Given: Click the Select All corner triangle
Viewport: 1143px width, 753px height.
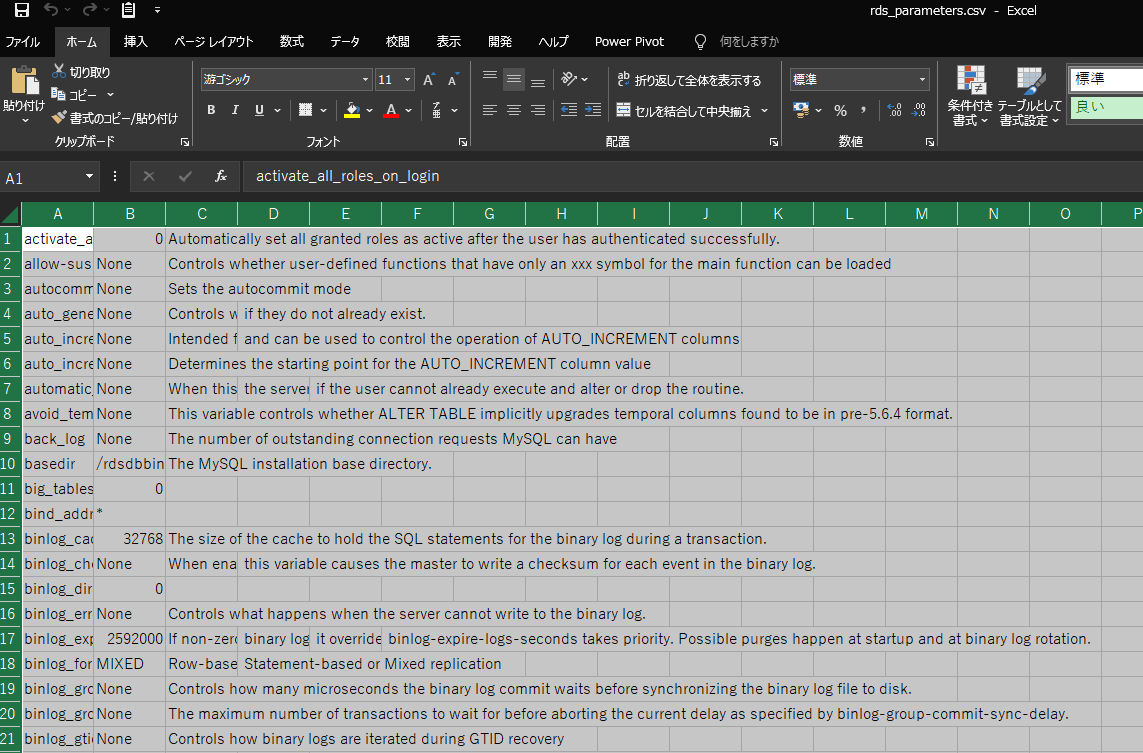Looking at the screenshot, I should click(10, 214).
